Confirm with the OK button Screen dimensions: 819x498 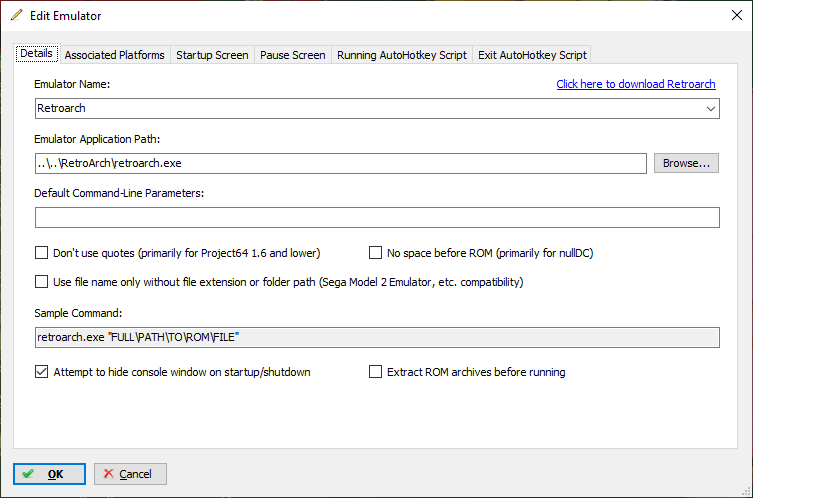click(x=49, y=474)
